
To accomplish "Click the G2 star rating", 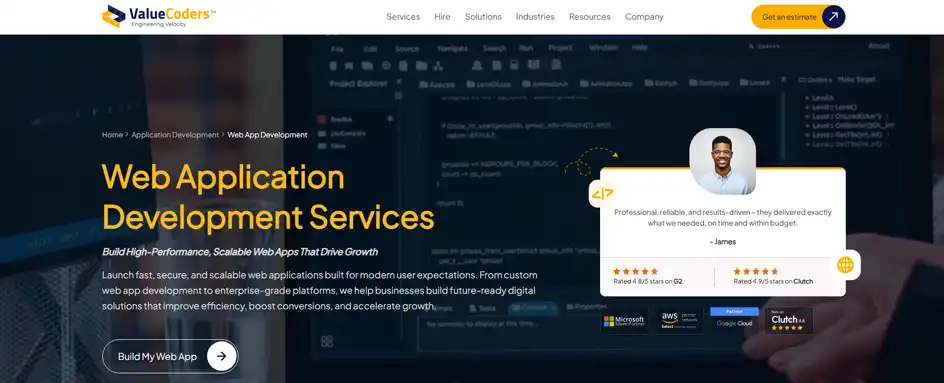I will [635, 272].
